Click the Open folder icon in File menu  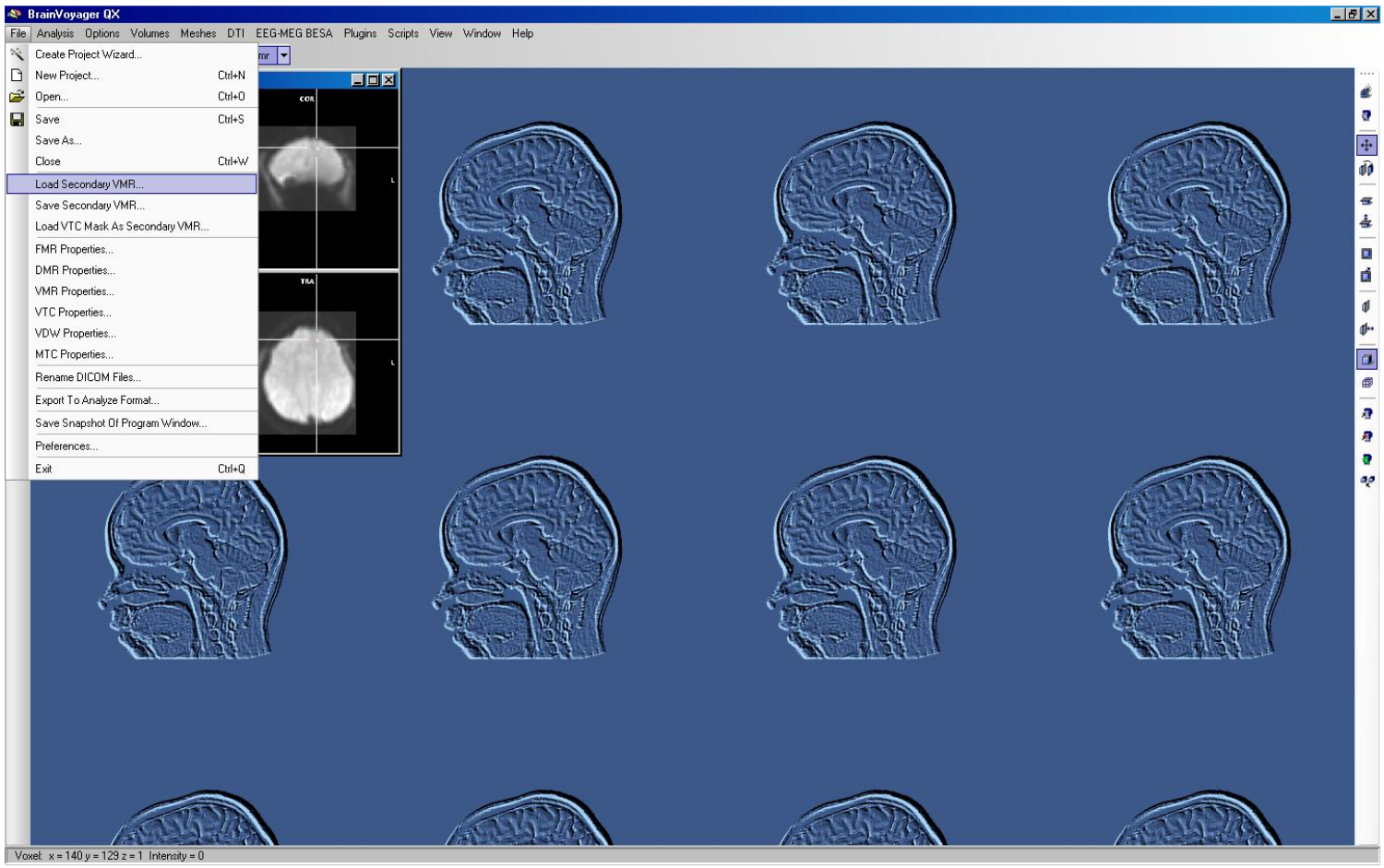coord(17,97)
